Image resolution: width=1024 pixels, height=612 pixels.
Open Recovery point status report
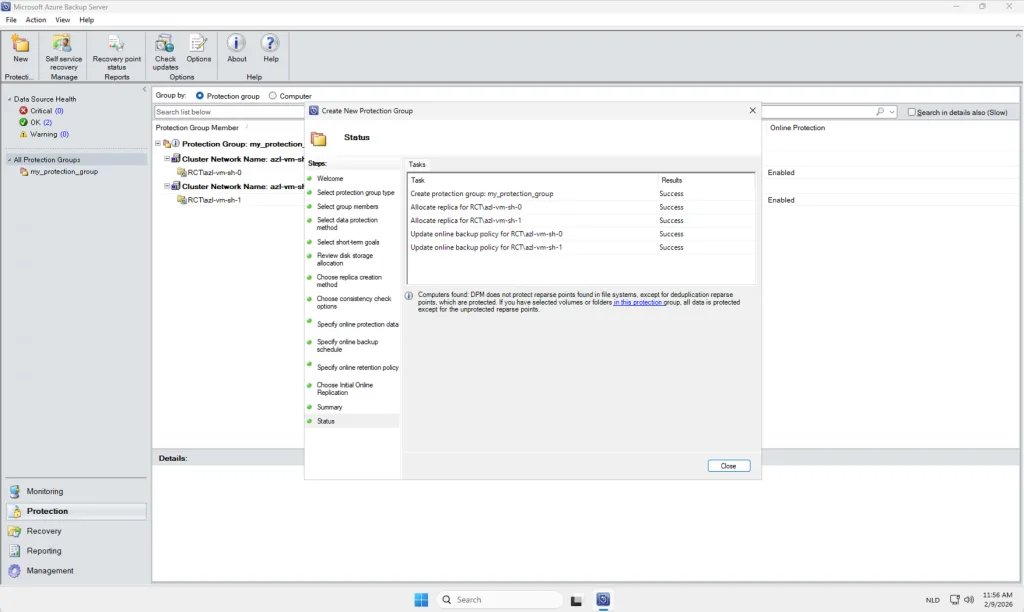click(116, 44)
